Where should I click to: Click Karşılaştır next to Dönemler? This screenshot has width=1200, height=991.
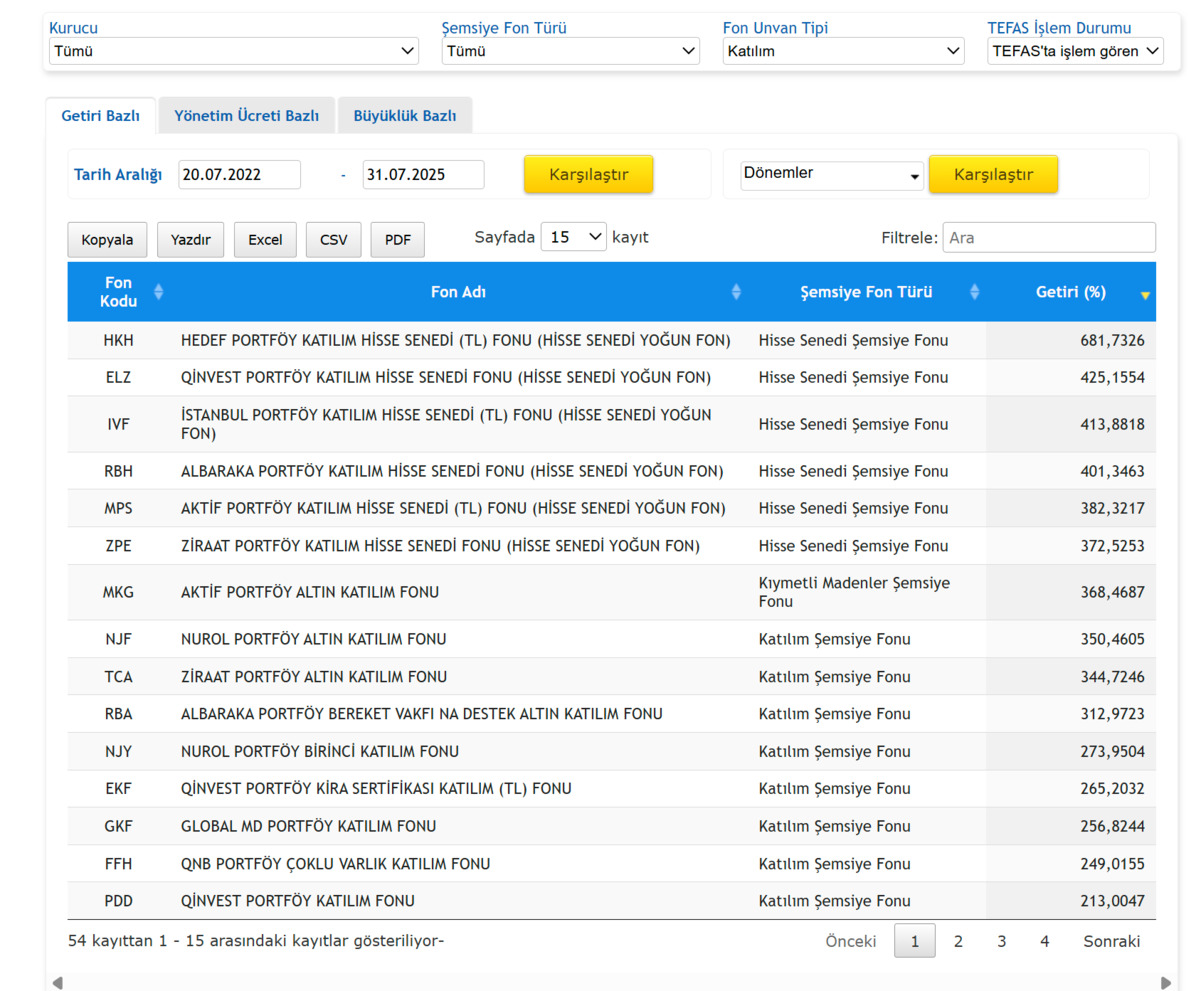click(994, 174)
